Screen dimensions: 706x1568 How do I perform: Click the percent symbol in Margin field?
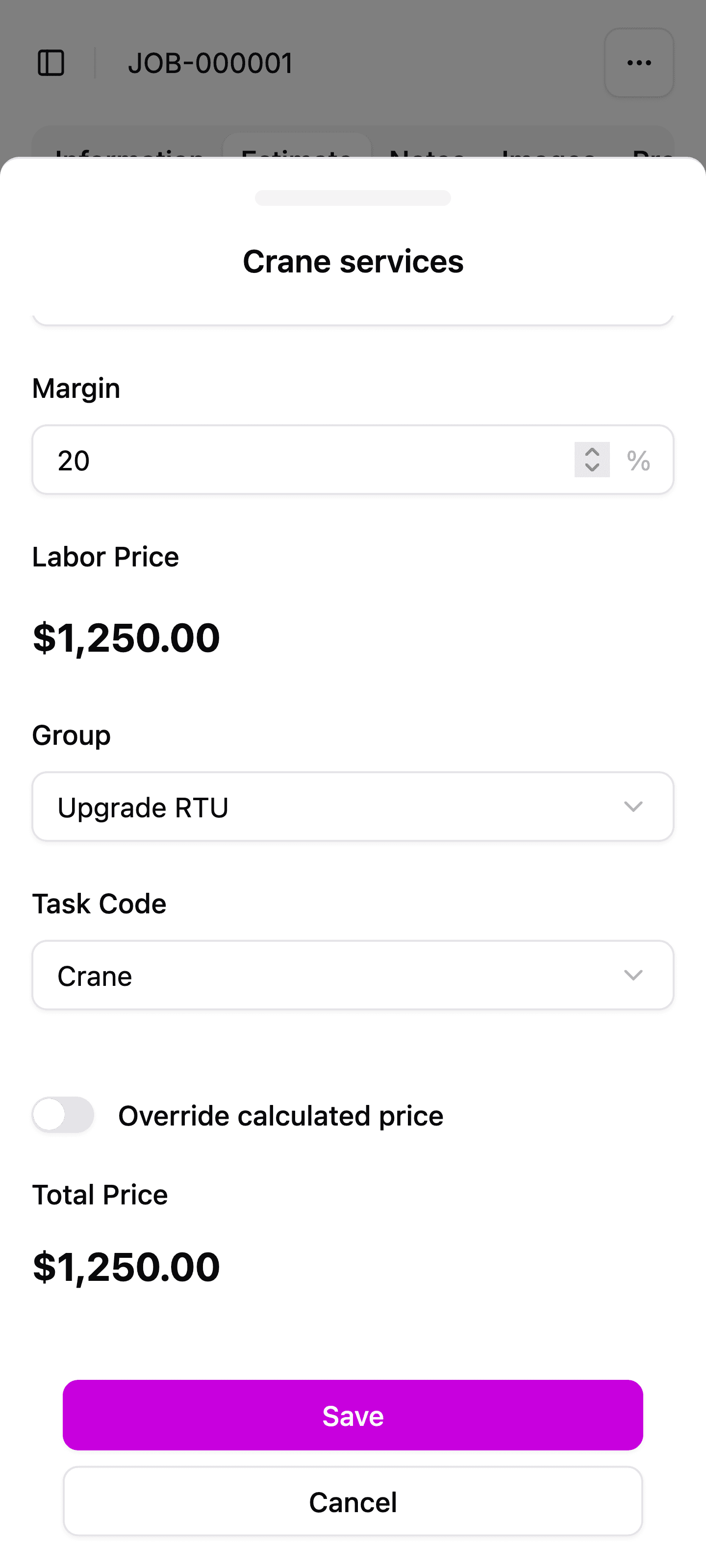click(x=638, y=460)
